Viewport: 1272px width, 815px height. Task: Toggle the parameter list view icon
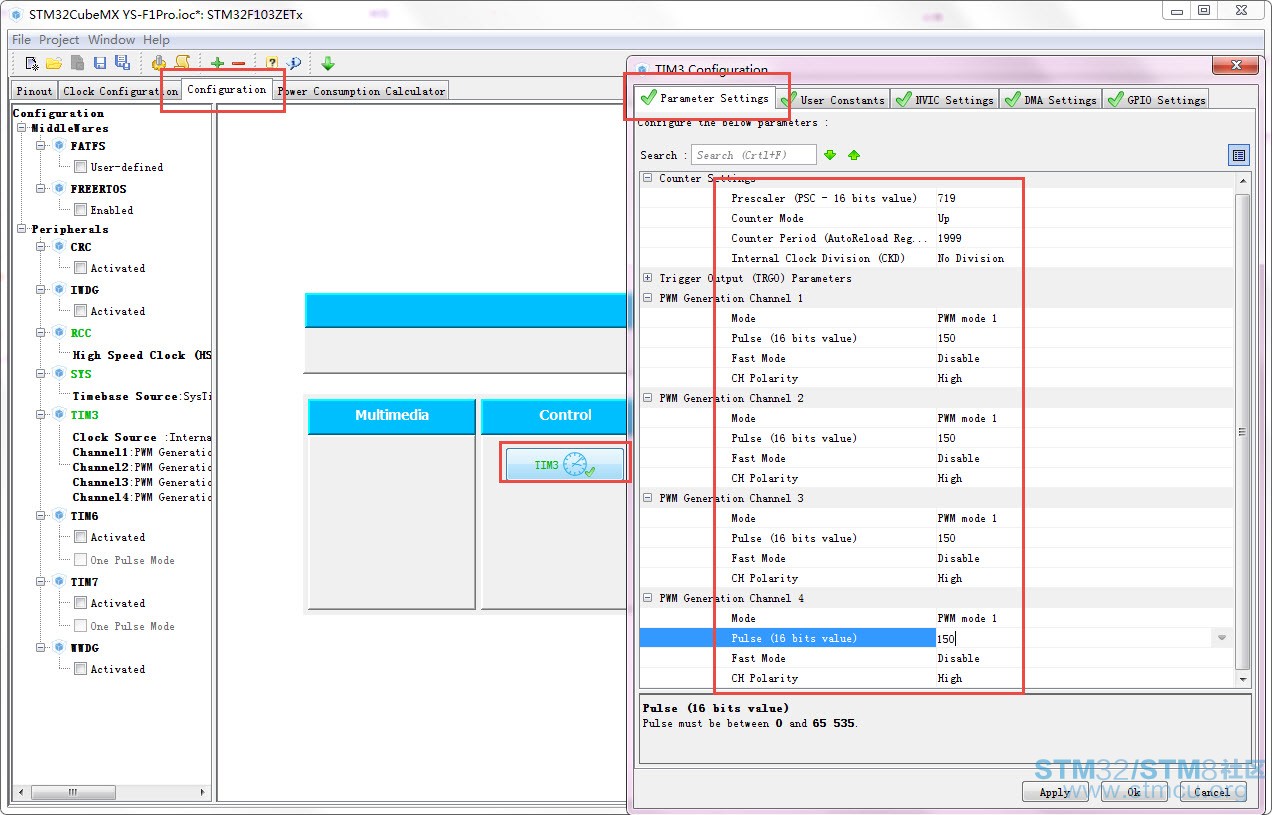[x=1239, y=155]
